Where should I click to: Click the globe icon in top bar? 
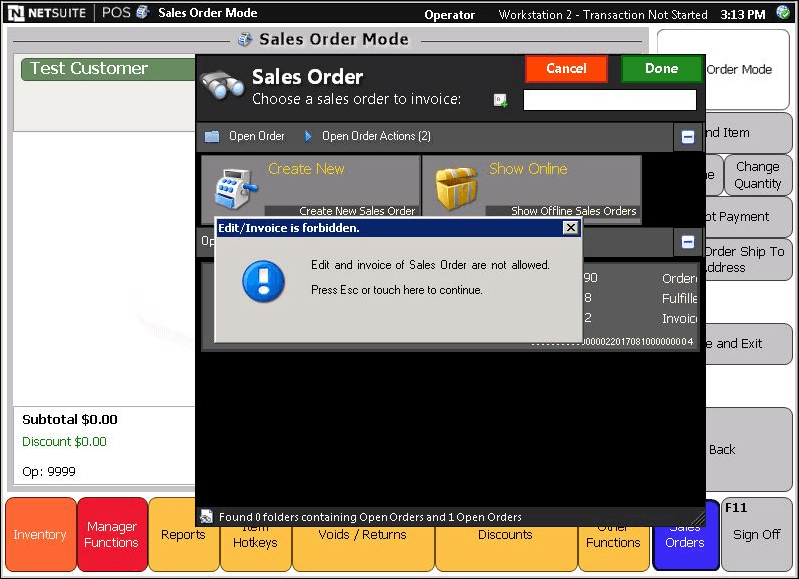coord(783,13)
